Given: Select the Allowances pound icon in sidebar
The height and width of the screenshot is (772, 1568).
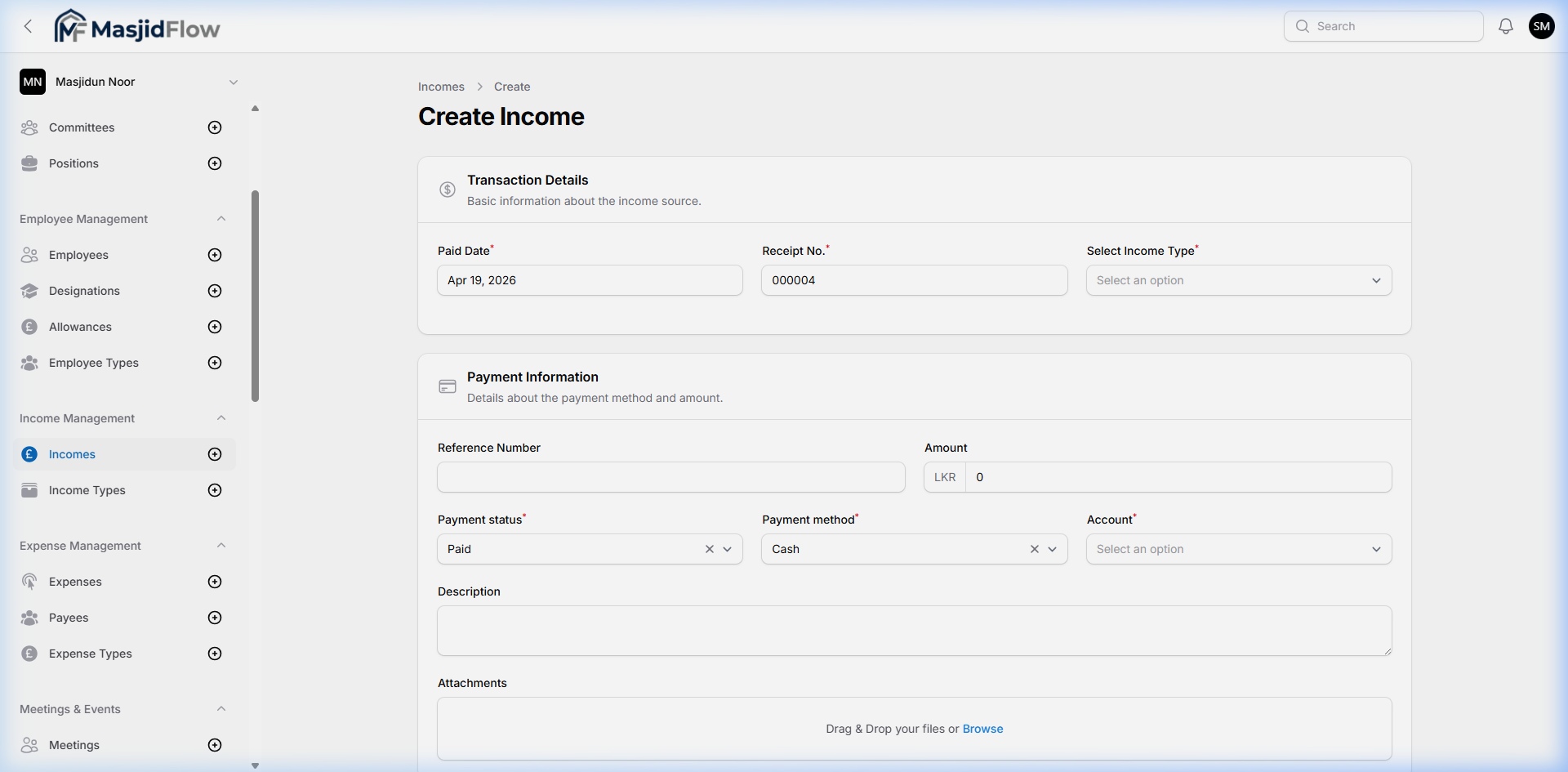Looking at the screenshot, I should click(x=29, y=327).
